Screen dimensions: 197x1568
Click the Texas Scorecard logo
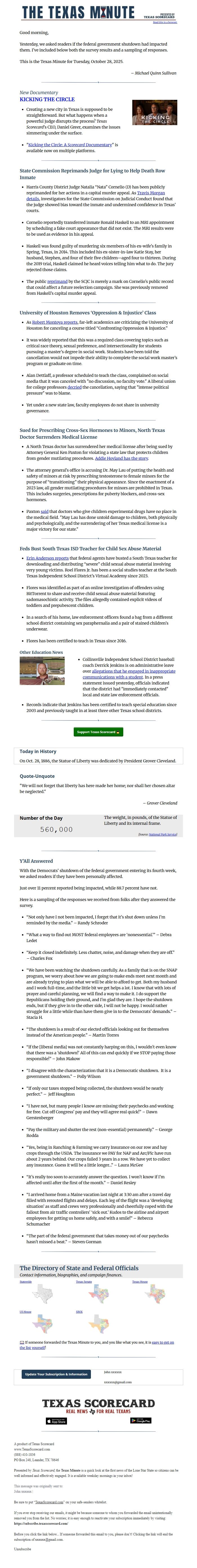tap(98, 1403)
